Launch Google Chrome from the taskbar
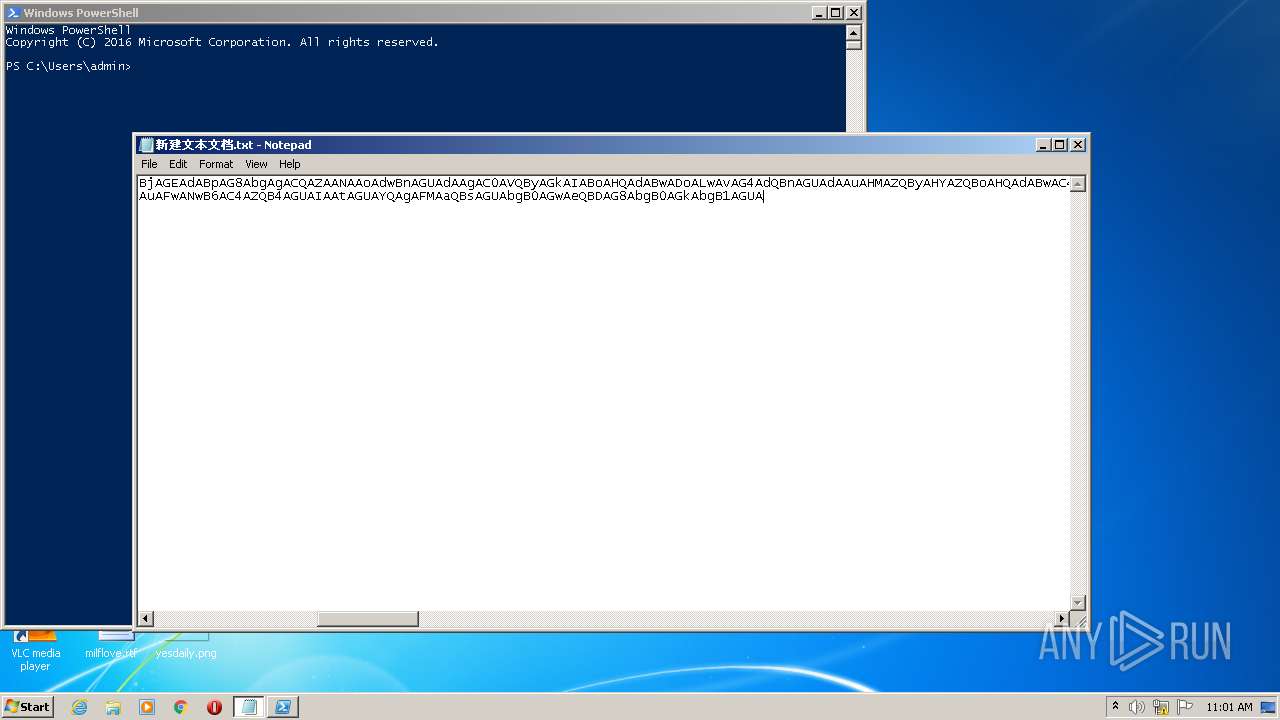Image resolution: width=1280 pixels, height=720 pixels. tap(181, 707)
